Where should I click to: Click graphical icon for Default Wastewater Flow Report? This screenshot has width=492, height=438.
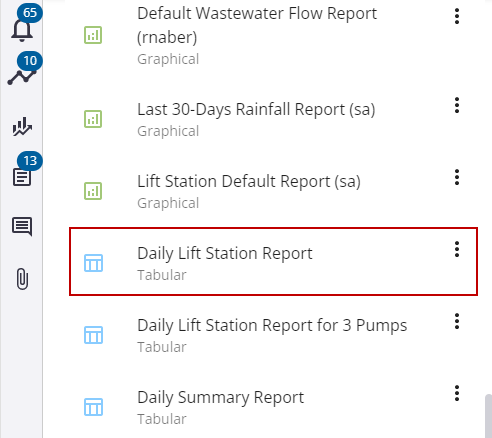(93, 35)
